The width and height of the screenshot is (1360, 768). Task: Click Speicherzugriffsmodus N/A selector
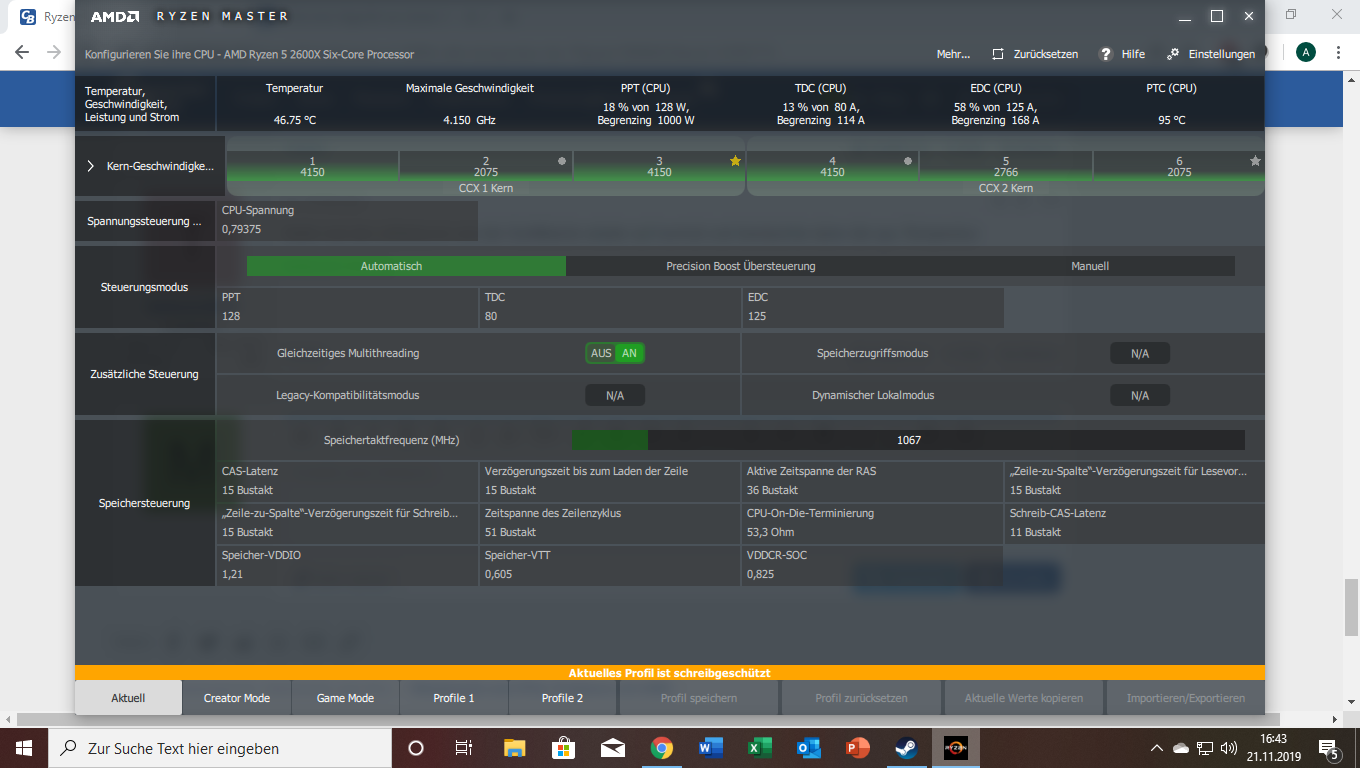pyautogui.click(x=1140, y=353)
